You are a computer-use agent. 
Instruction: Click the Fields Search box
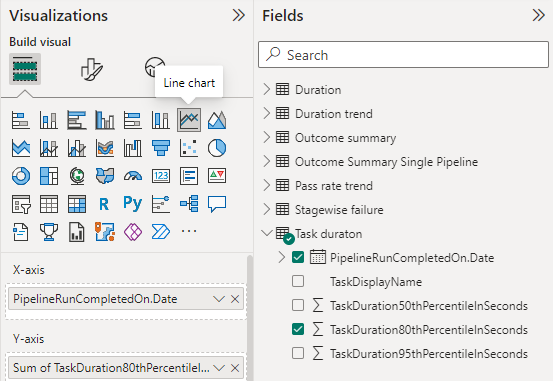[x=403, y=55]
